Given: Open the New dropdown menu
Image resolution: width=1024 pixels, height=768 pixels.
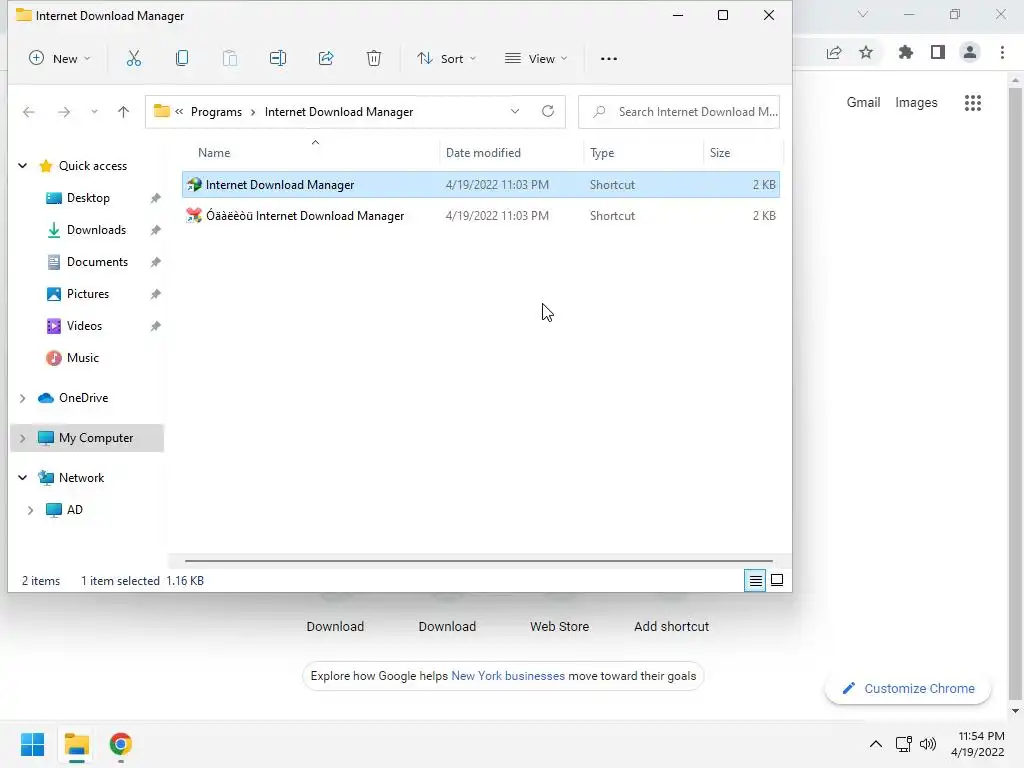Looking at the screenshot, I should coord(59,59).
